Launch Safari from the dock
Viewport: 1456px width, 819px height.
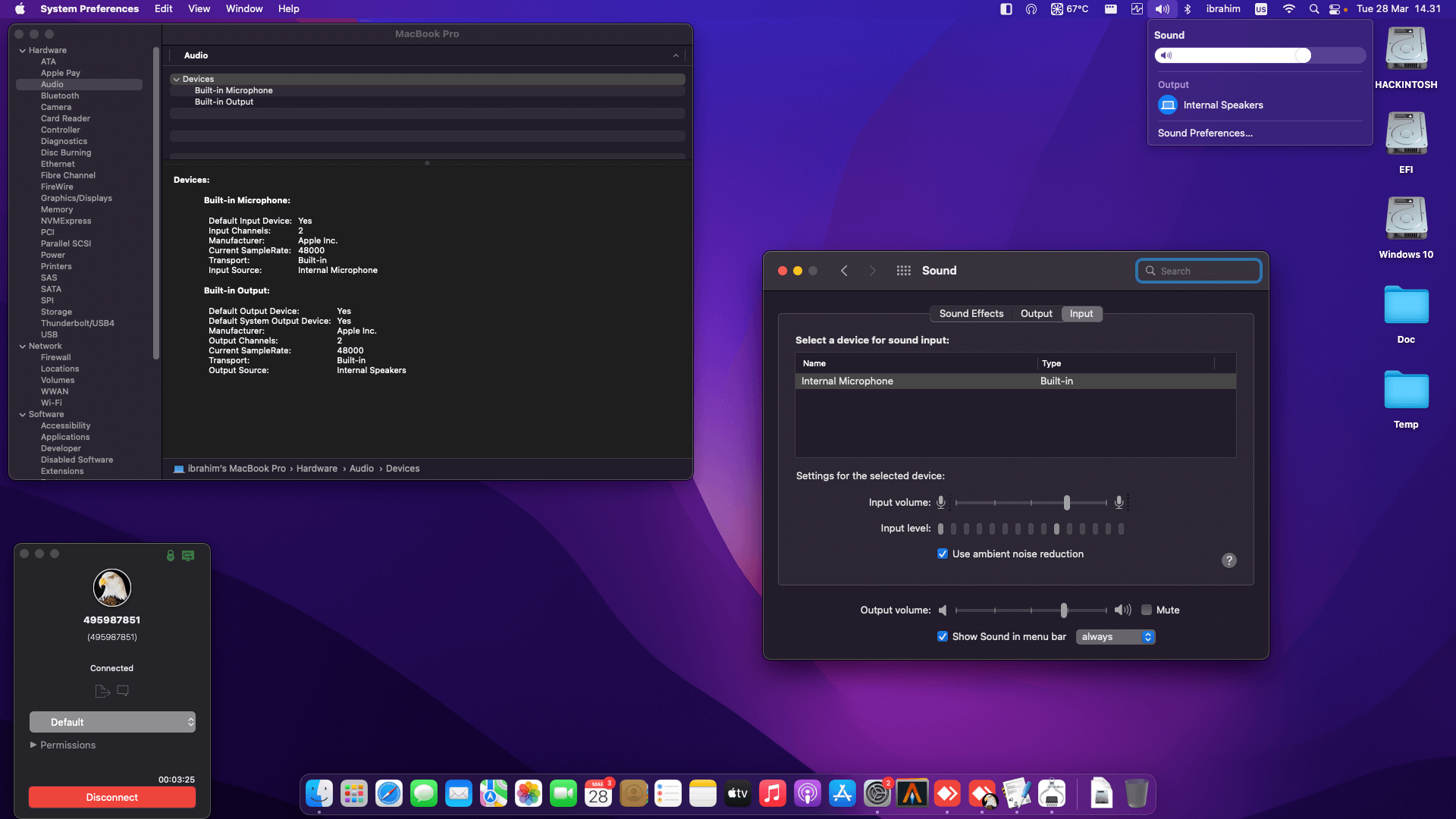click(389, 794)
